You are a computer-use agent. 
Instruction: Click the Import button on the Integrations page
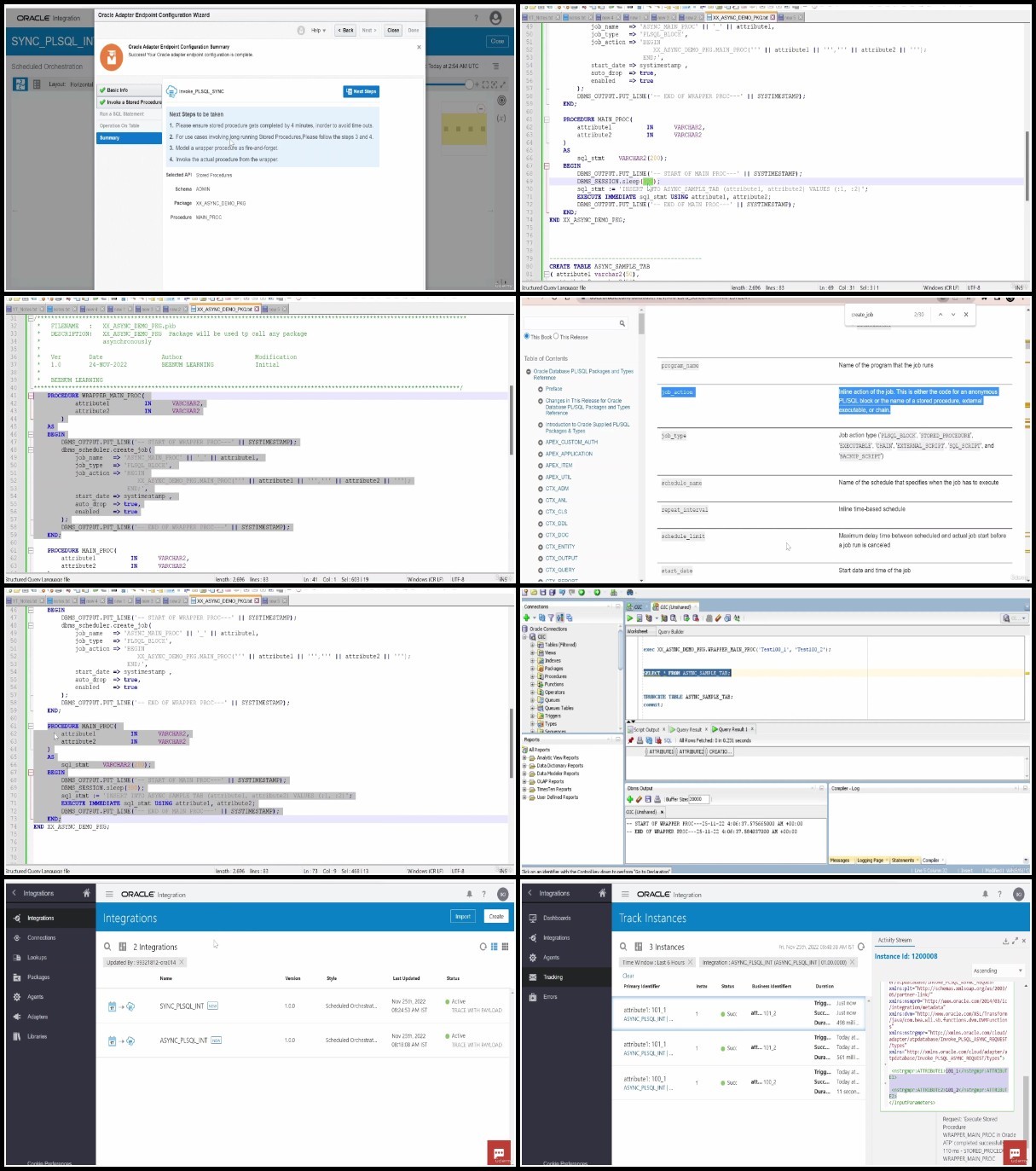pos(463,916)
